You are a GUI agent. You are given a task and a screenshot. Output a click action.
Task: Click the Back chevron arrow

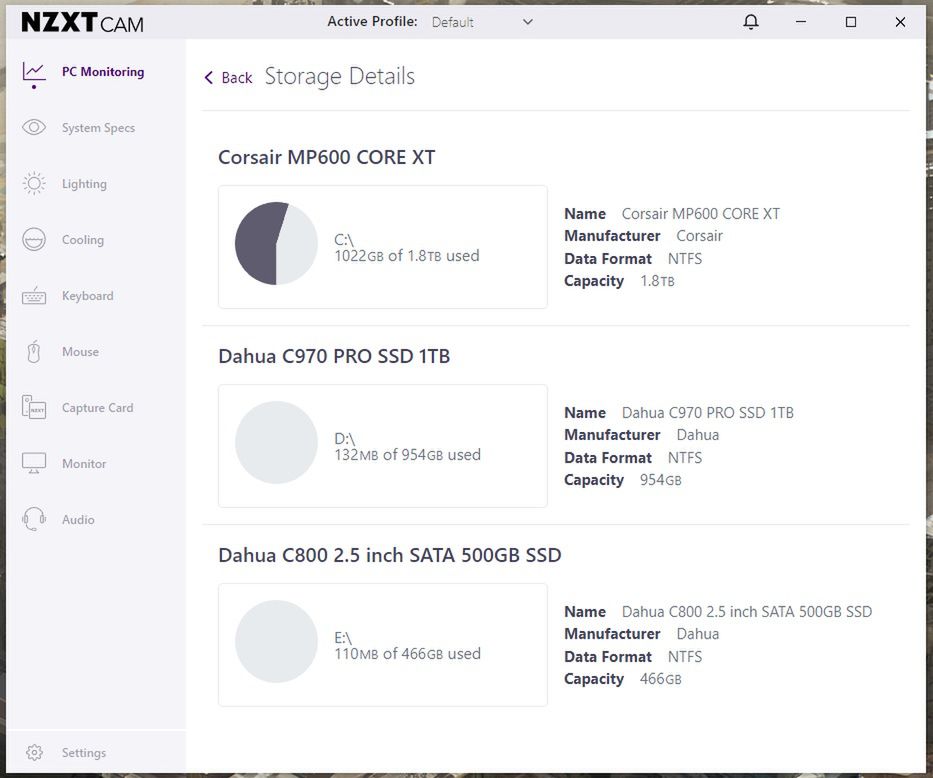208,77
